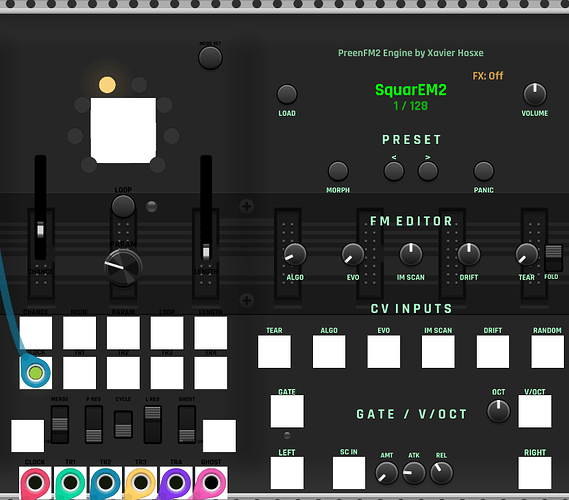Image resolution: width=569 pixels, height=500 pixels.
Task: Select next preset with > button
Action: tap(428, 171)
